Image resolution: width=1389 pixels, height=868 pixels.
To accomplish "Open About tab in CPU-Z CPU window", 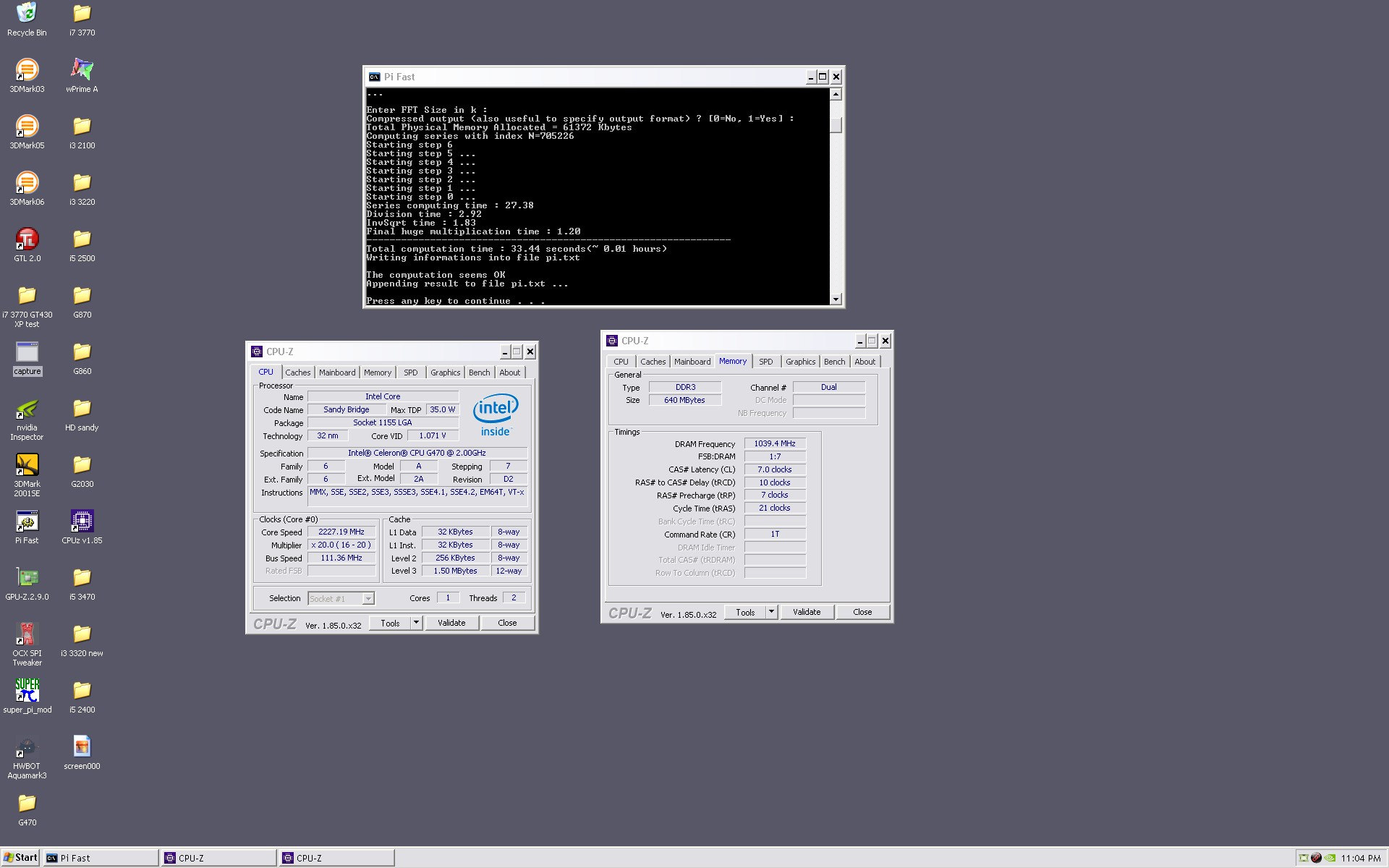I will click(509, 373).
